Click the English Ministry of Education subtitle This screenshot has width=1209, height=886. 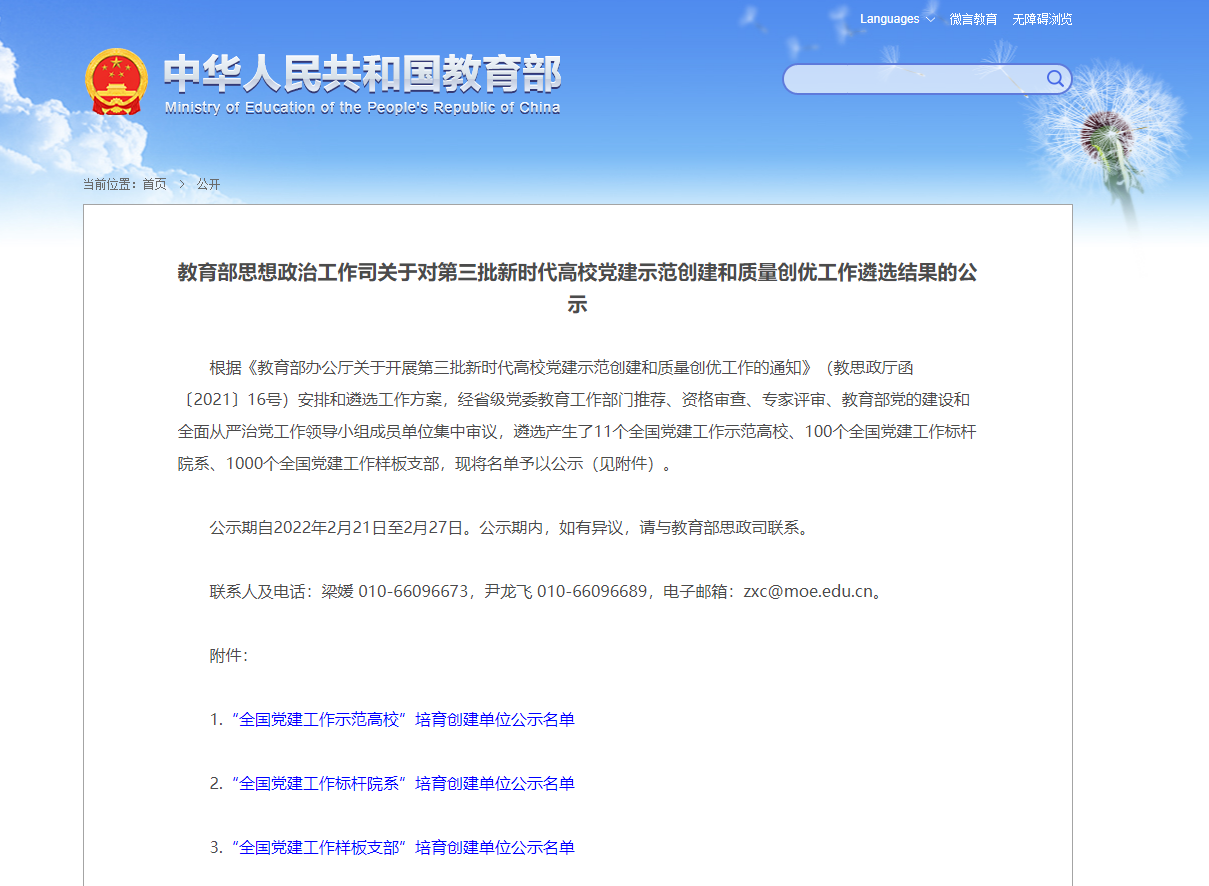tap(362, 108)
